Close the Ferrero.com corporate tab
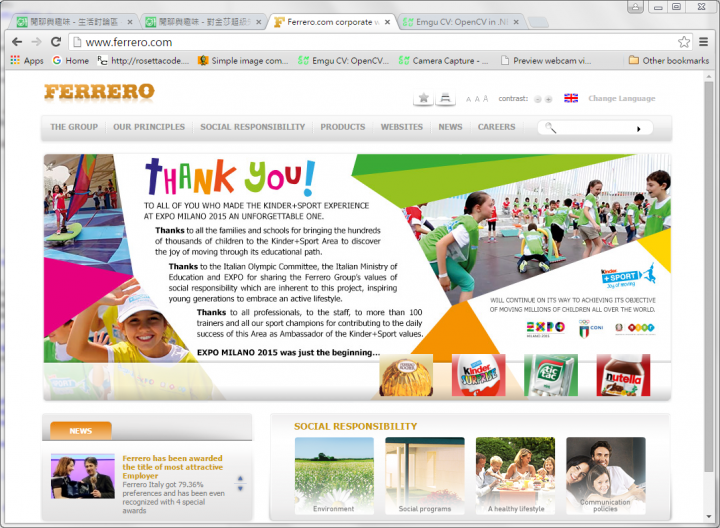720x528 pixels. point(388,22)
